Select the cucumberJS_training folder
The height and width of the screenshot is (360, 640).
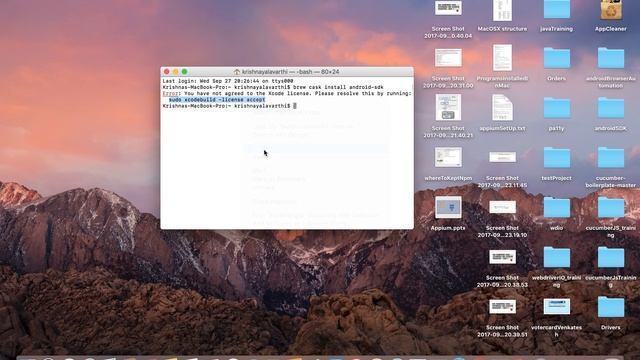(x=611, y=207)
